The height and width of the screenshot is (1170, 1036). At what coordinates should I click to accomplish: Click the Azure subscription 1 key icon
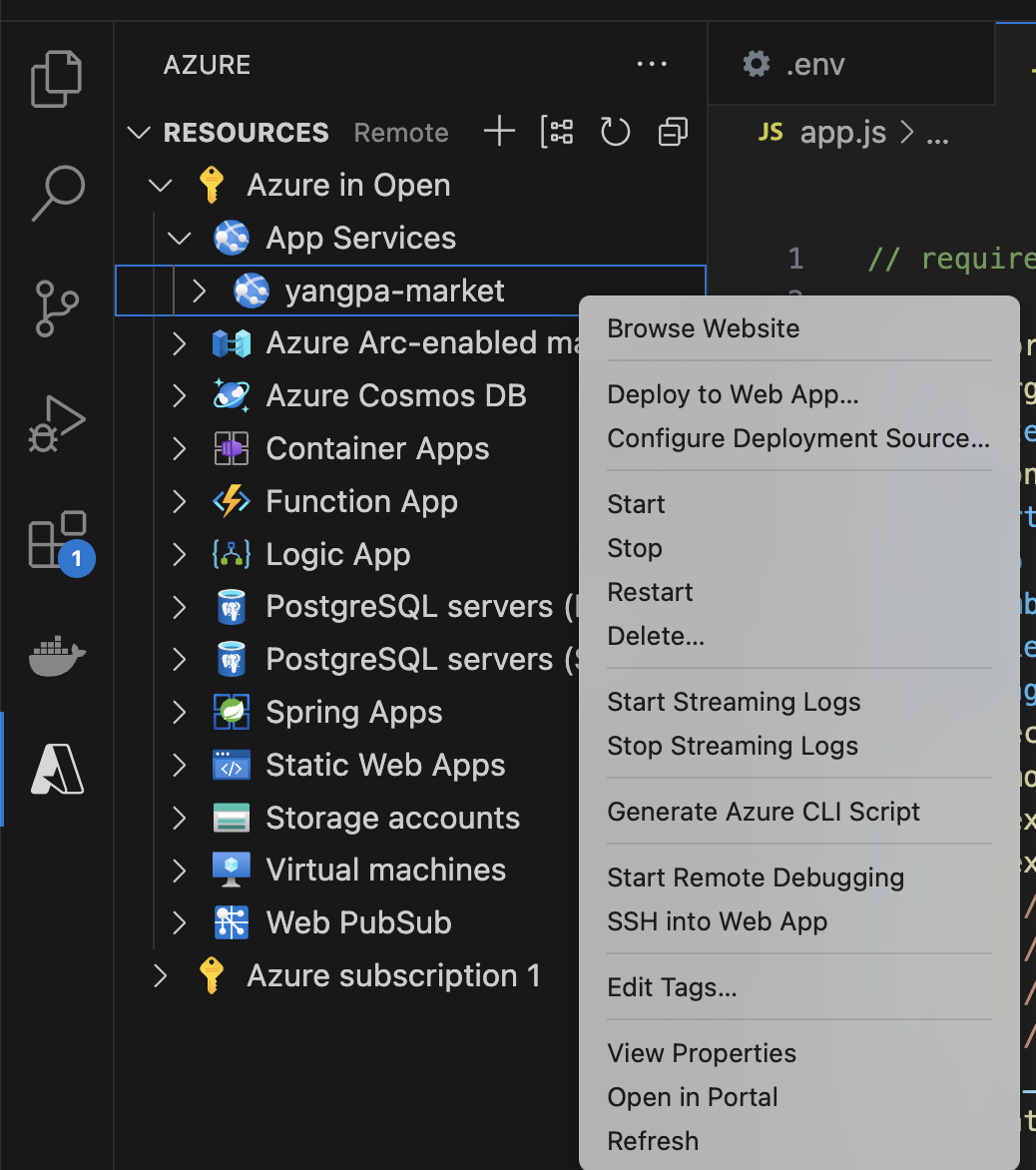[x=212, y=976]
